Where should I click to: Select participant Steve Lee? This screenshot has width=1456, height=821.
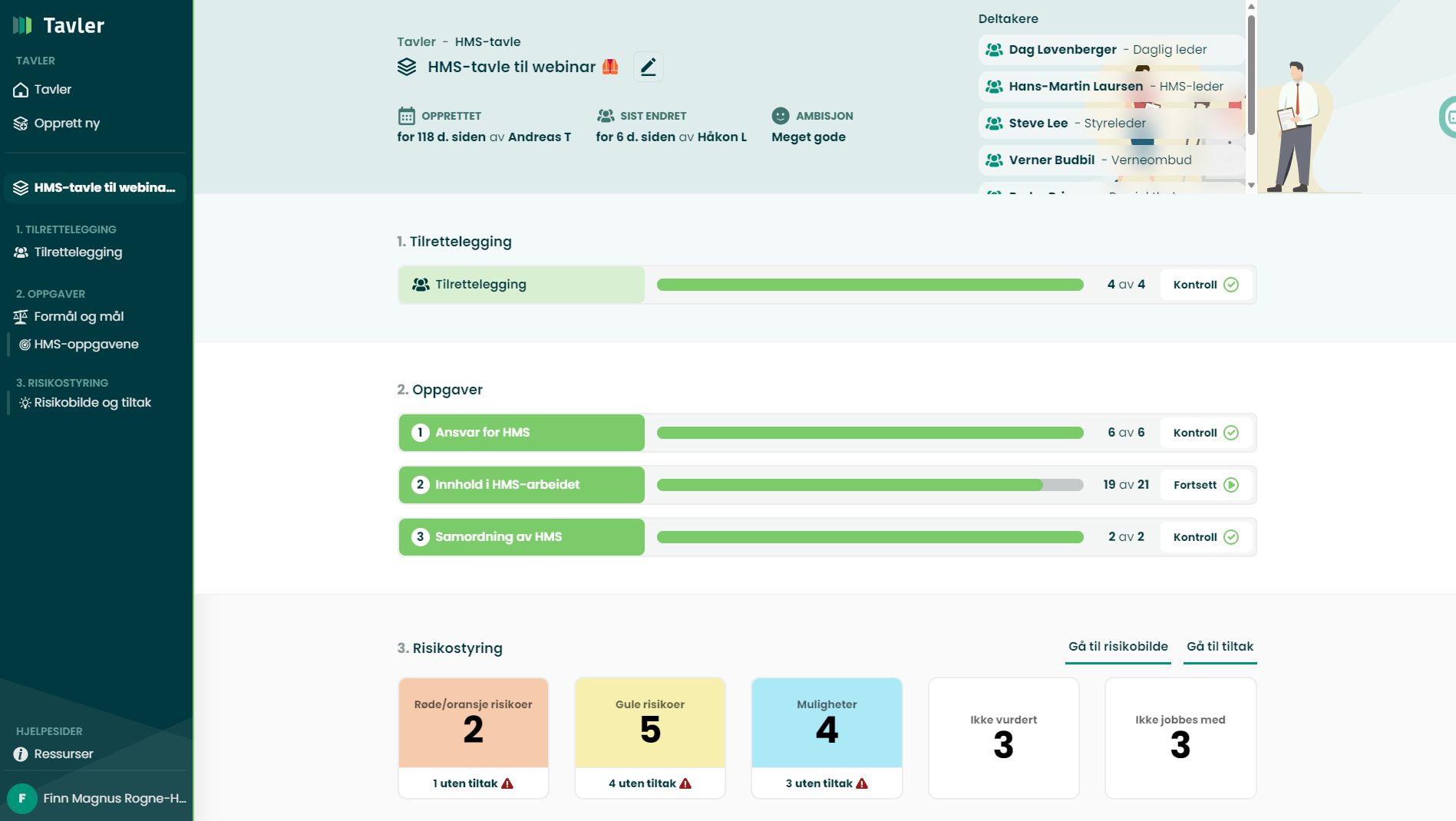tap(1111, 124)
